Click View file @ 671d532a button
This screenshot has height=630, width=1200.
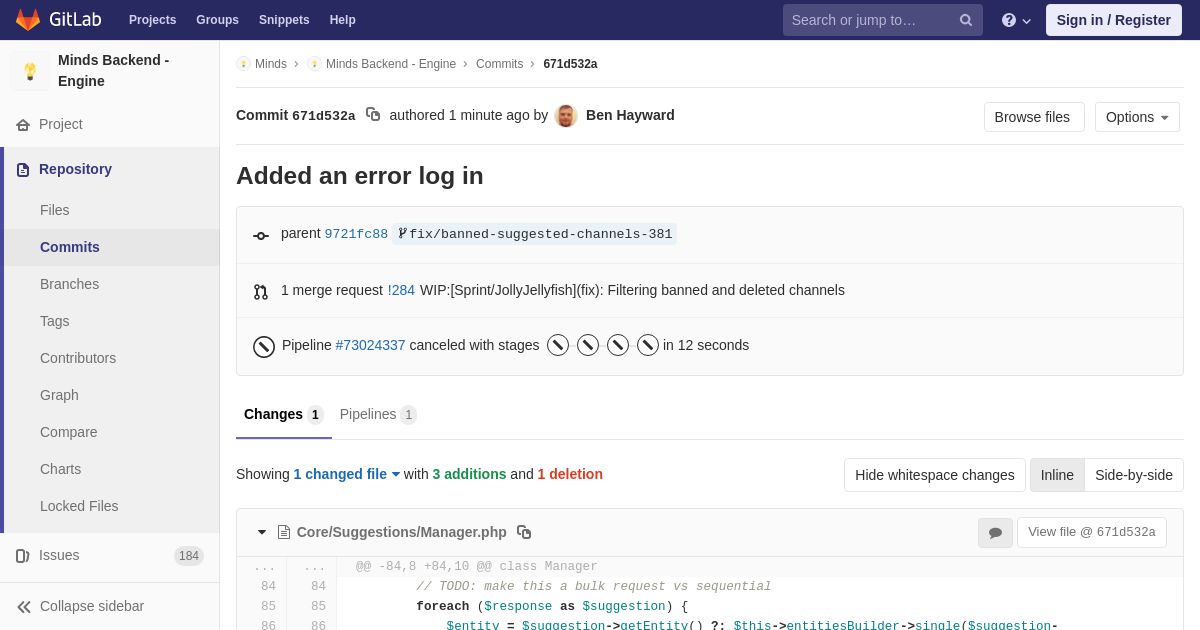click(1092, 532)
